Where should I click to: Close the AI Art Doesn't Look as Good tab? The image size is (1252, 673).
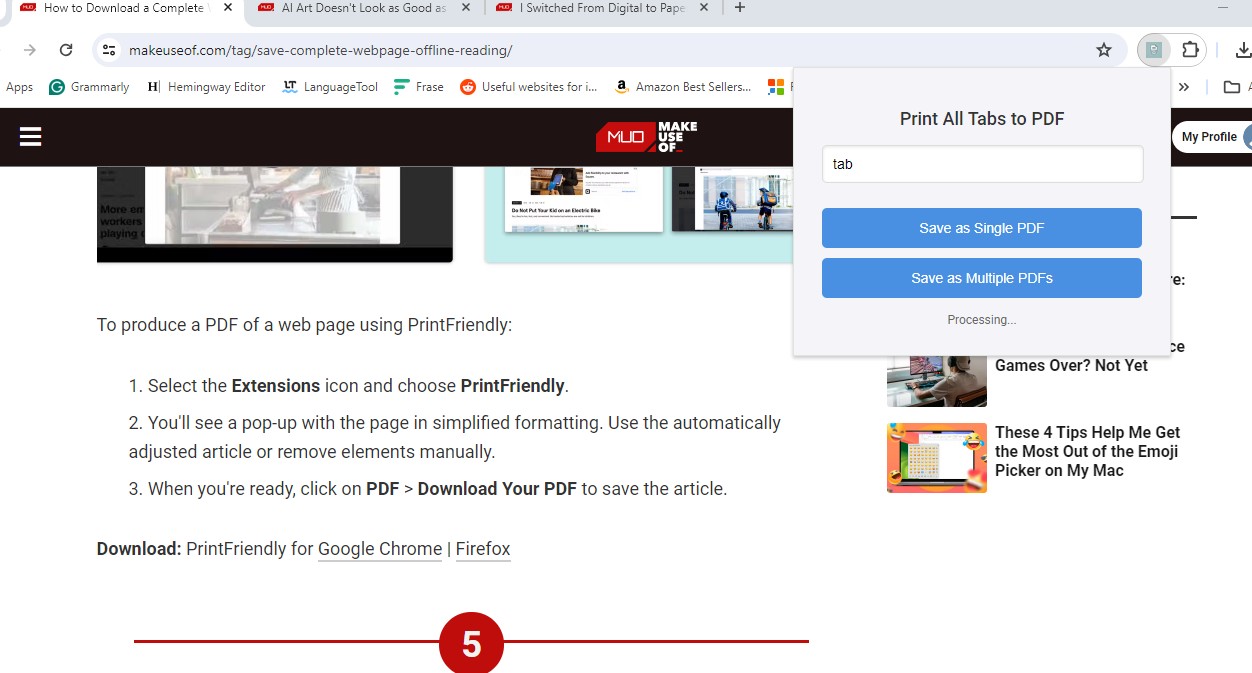click(x=466, y=8)
